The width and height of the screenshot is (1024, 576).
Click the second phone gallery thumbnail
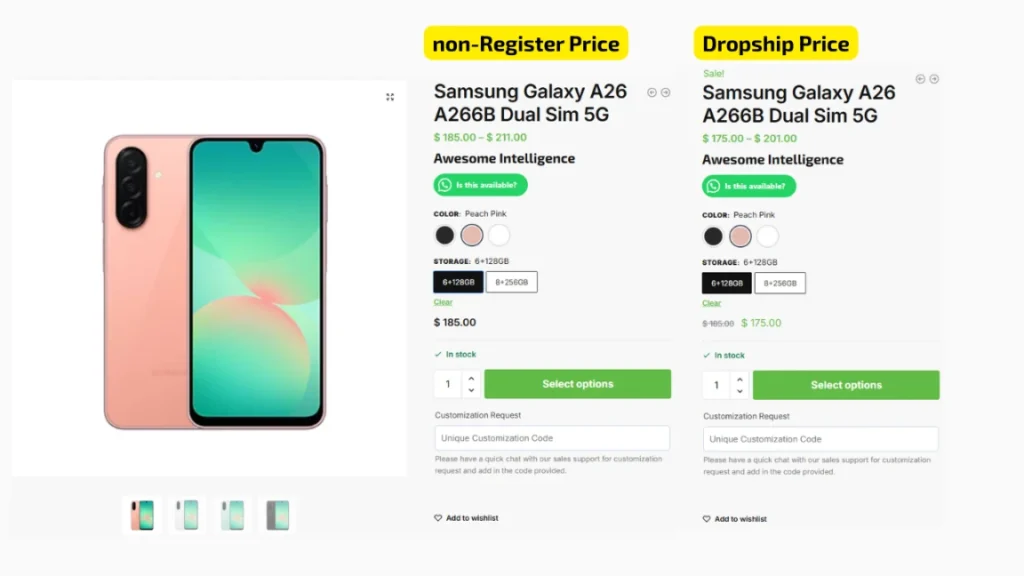tap(186, 513)
